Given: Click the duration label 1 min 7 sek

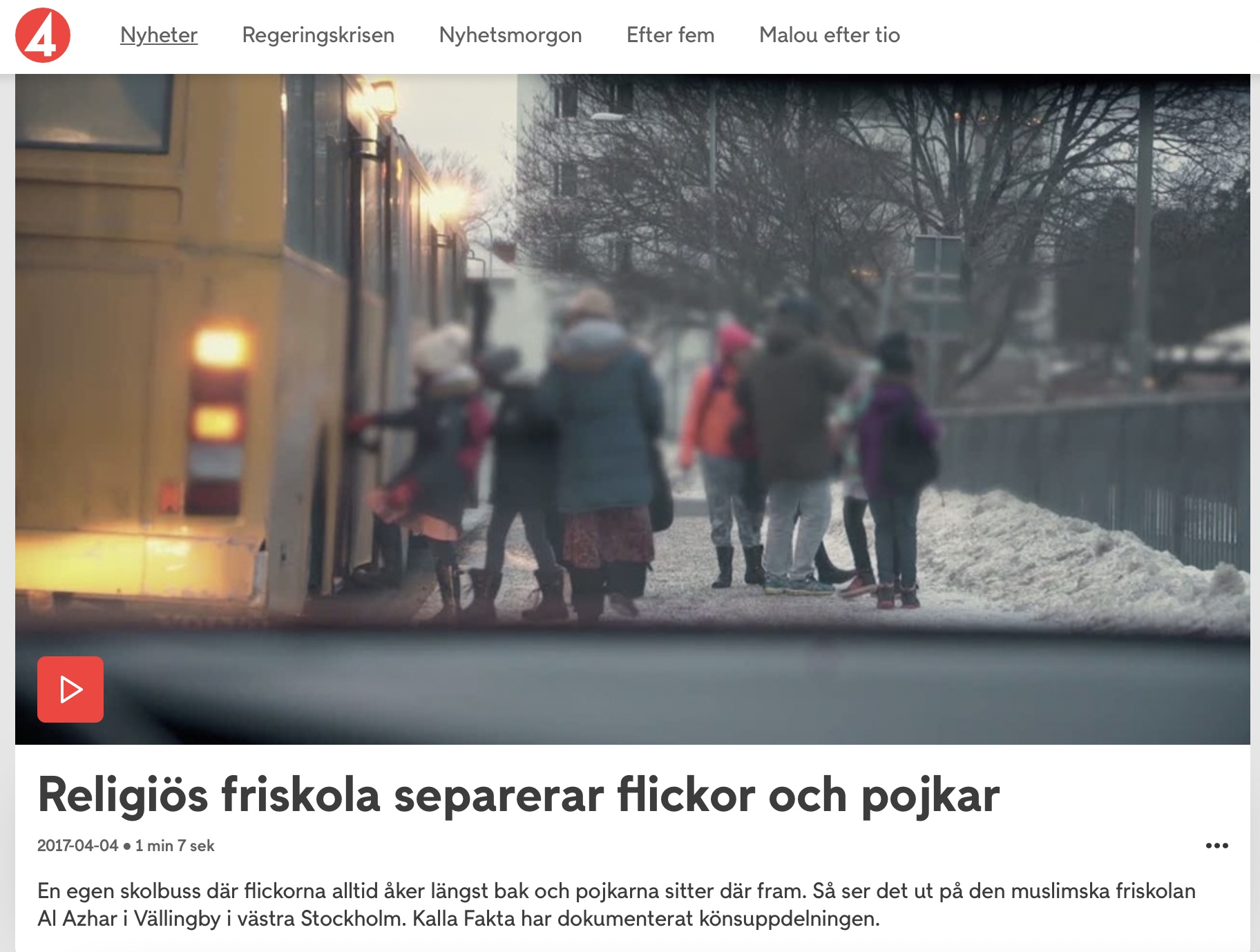Looking at the screenshot, I should (x=175, y=846).
